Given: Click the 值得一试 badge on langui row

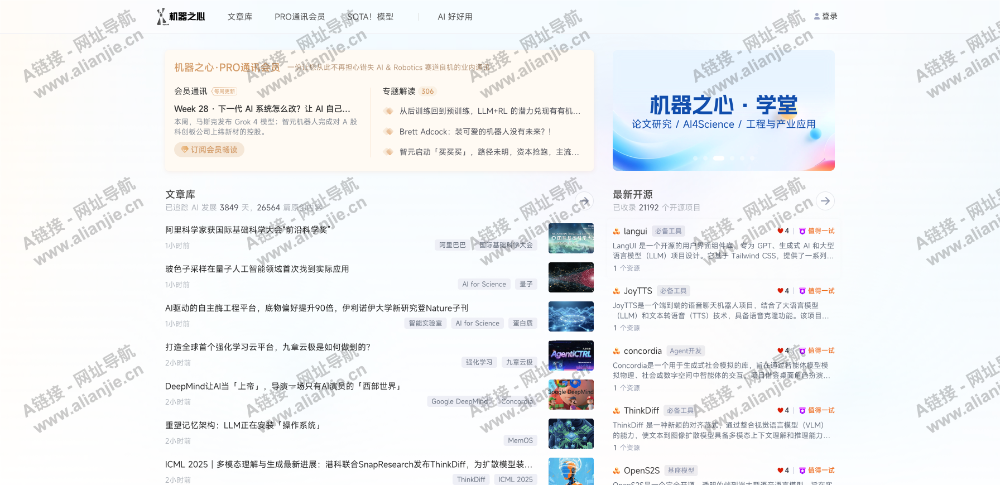Looking at the screenshot, I should (816, 231).
